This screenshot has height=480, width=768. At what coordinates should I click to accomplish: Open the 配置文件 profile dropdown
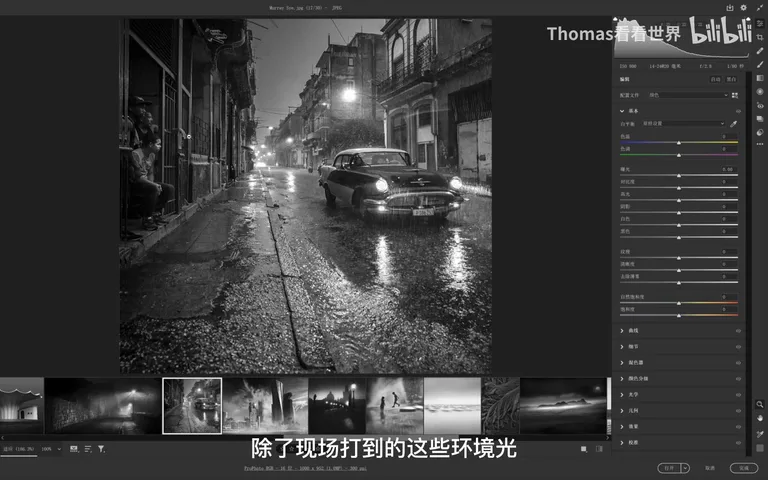688,95
